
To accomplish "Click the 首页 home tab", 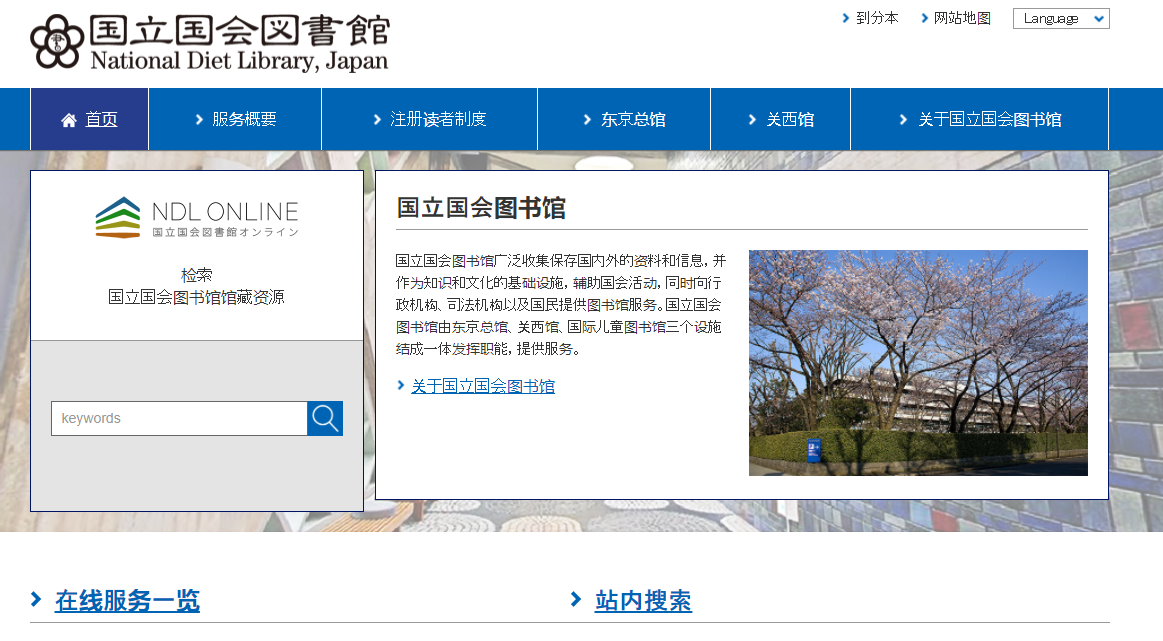I will (x=101, y=120).
